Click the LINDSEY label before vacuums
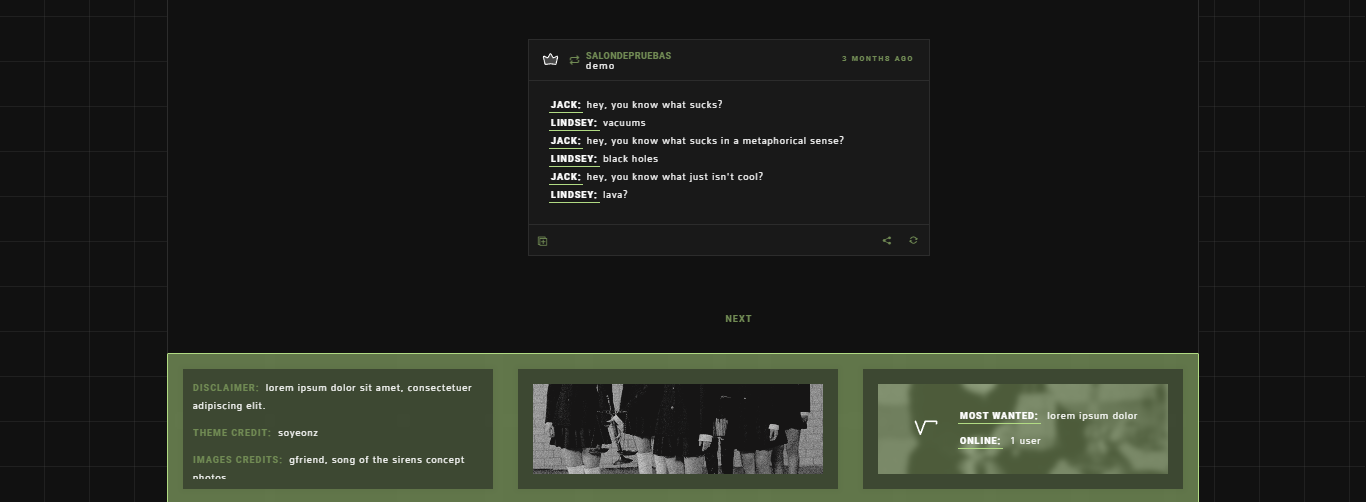The height and width of the screenshot is (502, 1366). [574, 123]
